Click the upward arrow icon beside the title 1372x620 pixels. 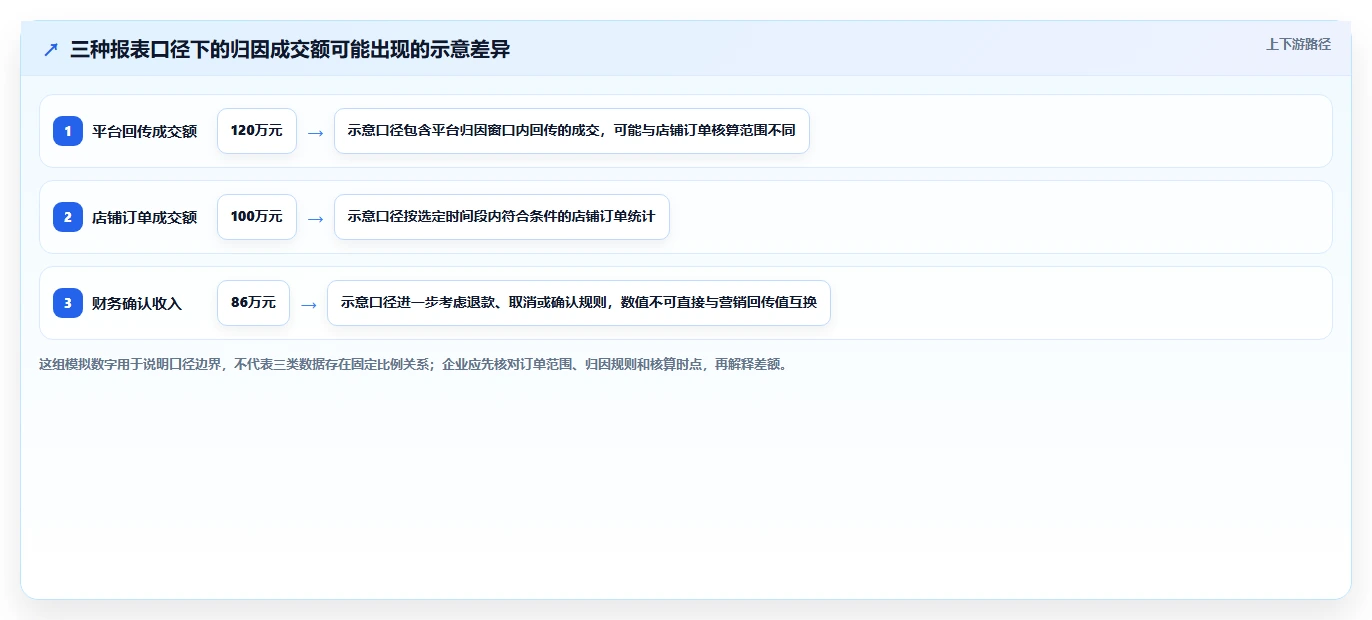coord(51,49)
